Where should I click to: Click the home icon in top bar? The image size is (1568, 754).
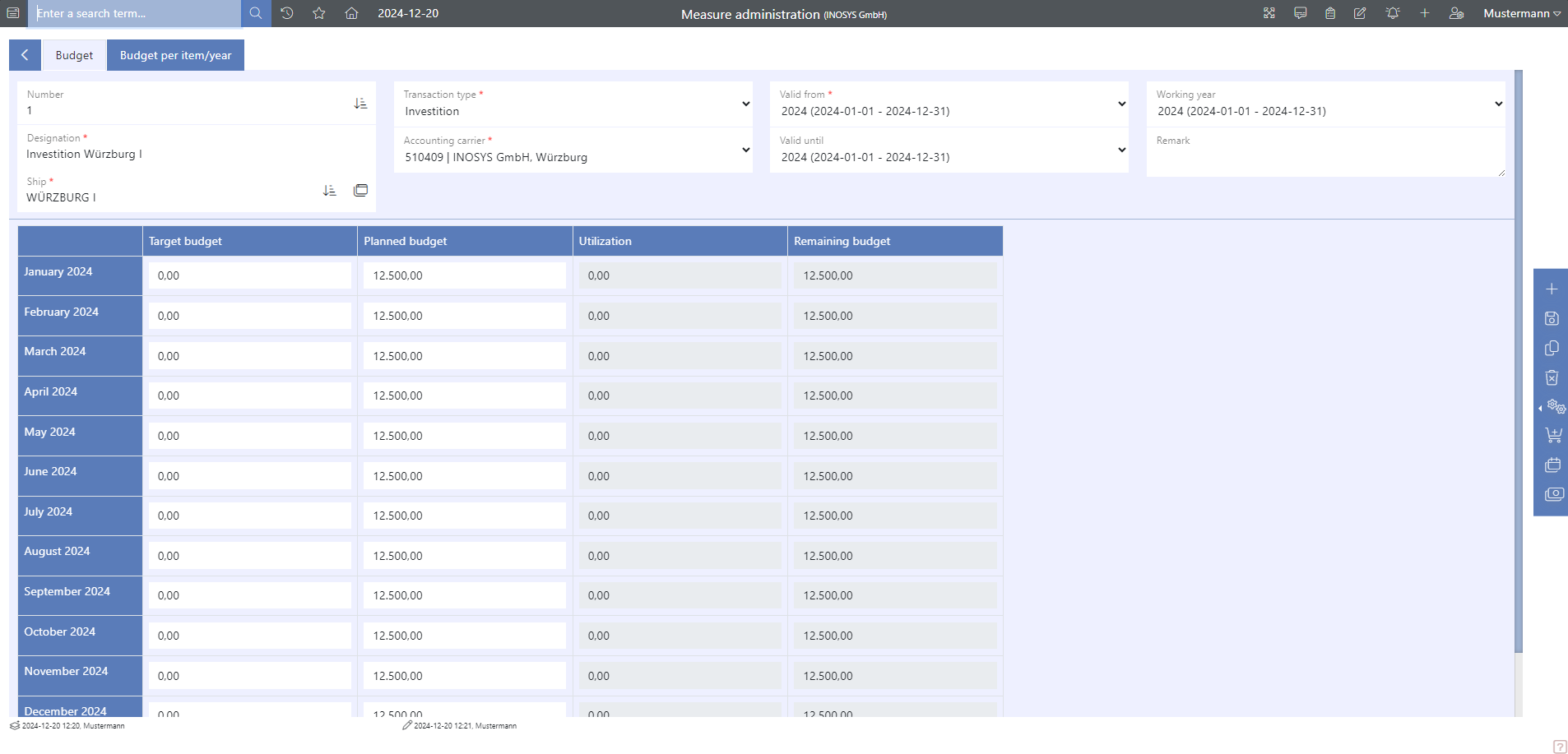[351, 13]
